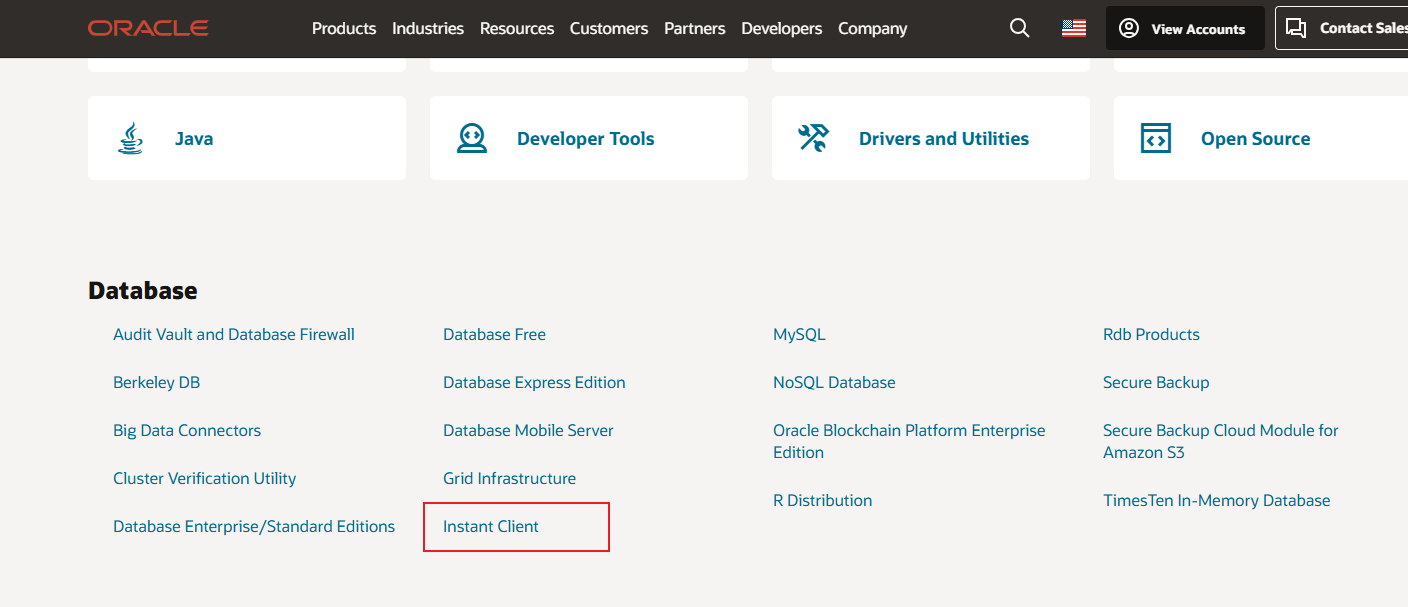
Task: Click the Open Source code window icon
Action: [1155, 138]
